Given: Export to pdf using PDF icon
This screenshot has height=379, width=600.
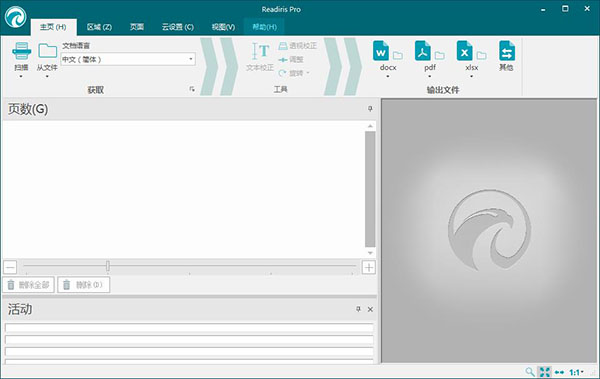Looking at the screenshot, I should pyautogui.click(x=422, y=51).
